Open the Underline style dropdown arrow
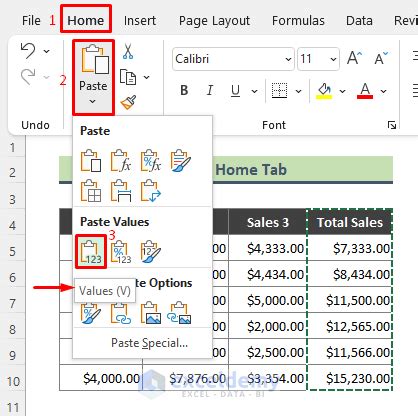 point(254,91)
